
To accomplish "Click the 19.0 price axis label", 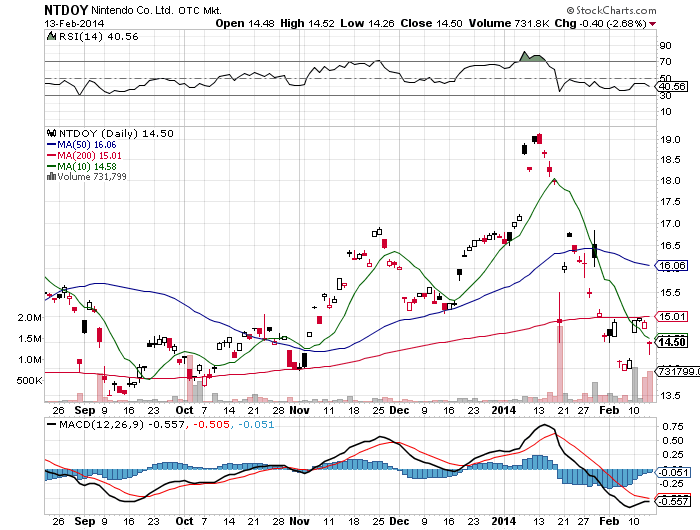I will click(670, 140).
